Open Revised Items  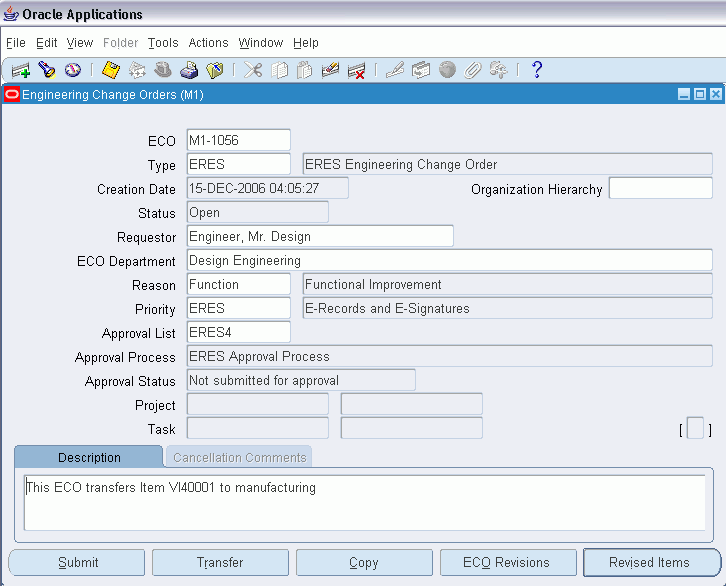652,562
